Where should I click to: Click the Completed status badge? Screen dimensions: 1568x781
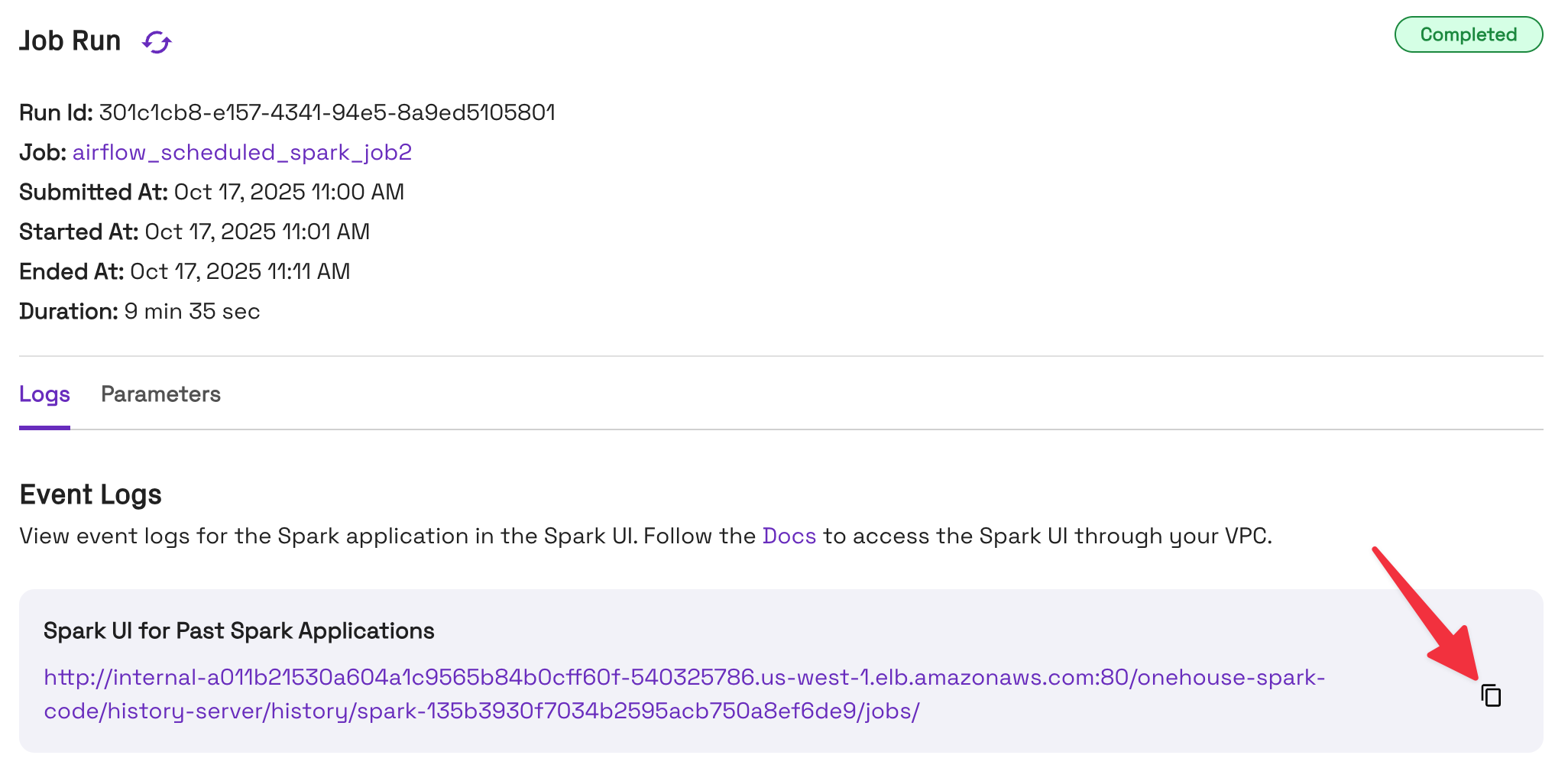tap(1468, 35)
